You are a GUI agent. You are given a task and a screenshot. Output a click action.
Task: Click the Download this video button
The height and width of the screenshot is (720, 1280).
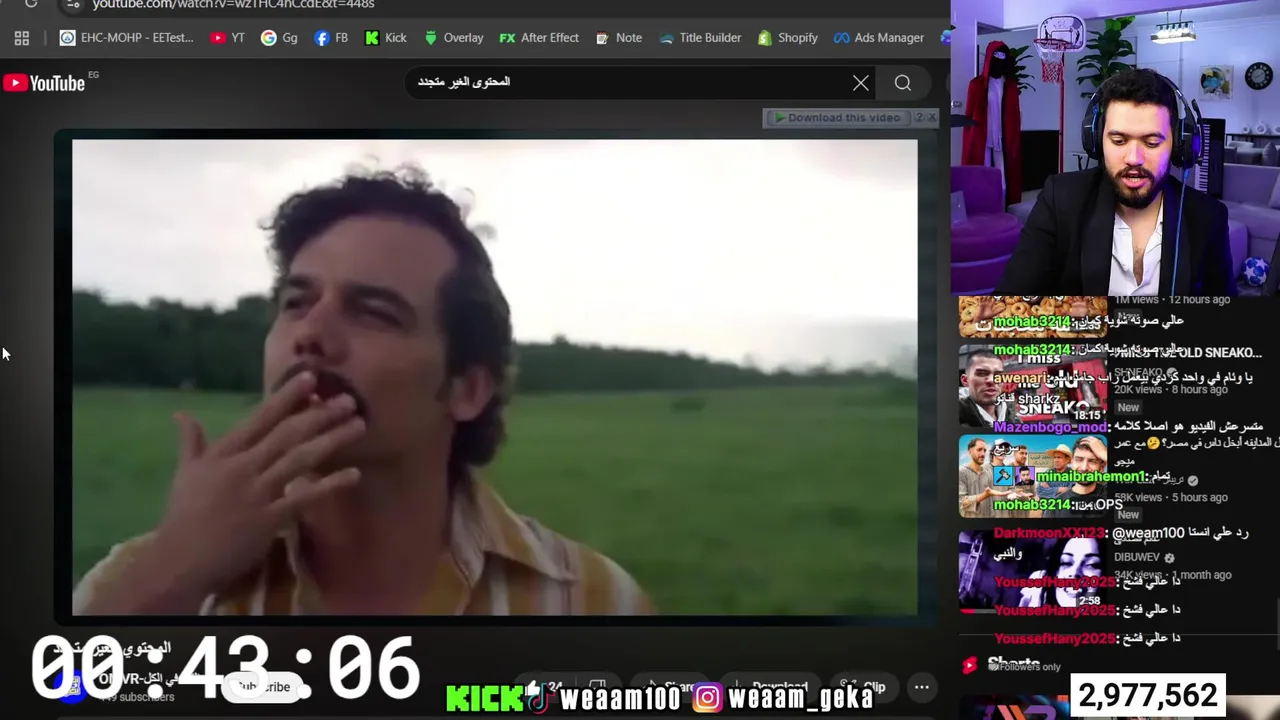click(x=838, y=118)
